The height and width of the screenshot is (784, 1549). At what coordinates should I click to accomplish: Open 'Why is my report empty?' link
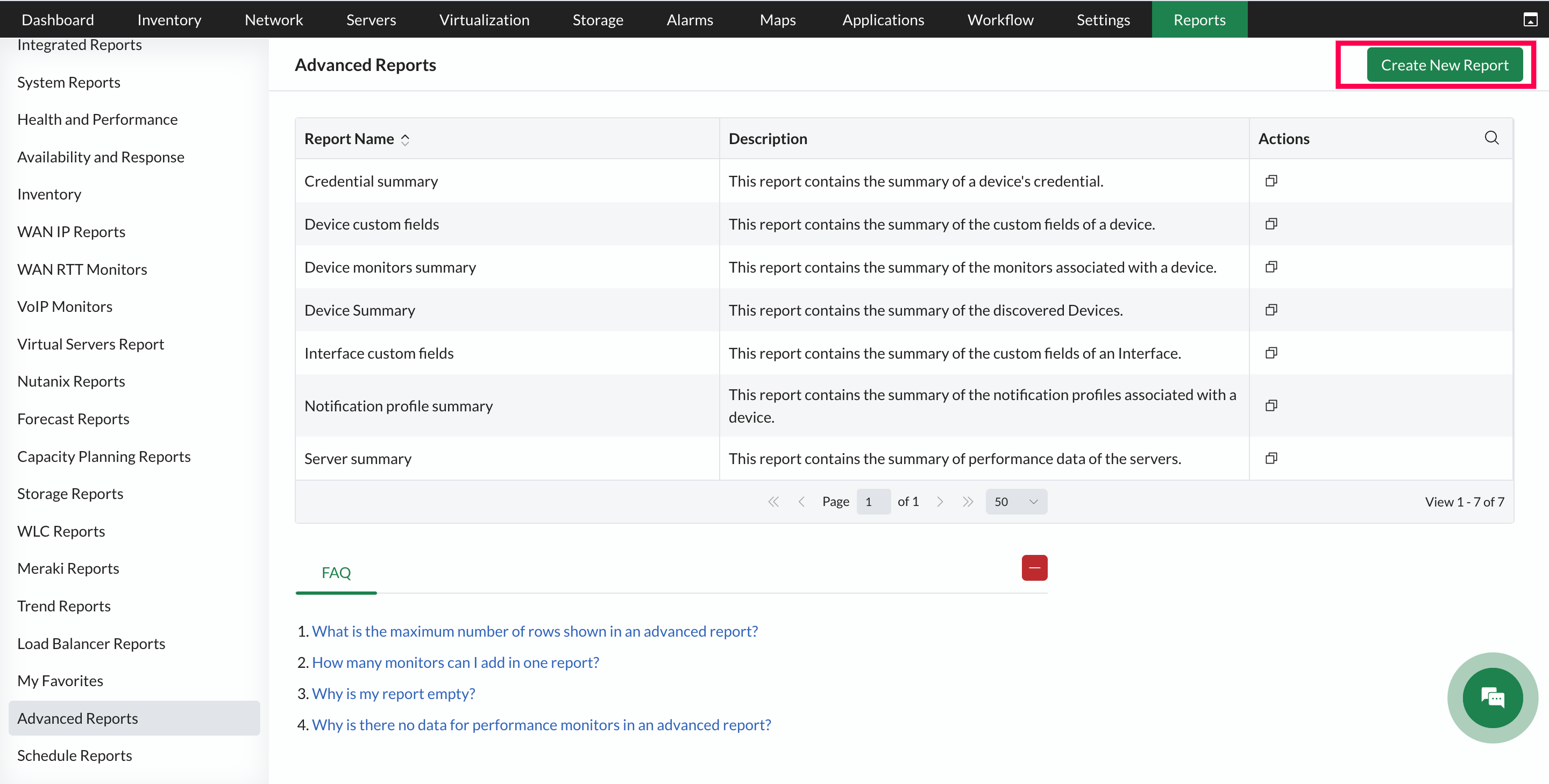[393, 693]
